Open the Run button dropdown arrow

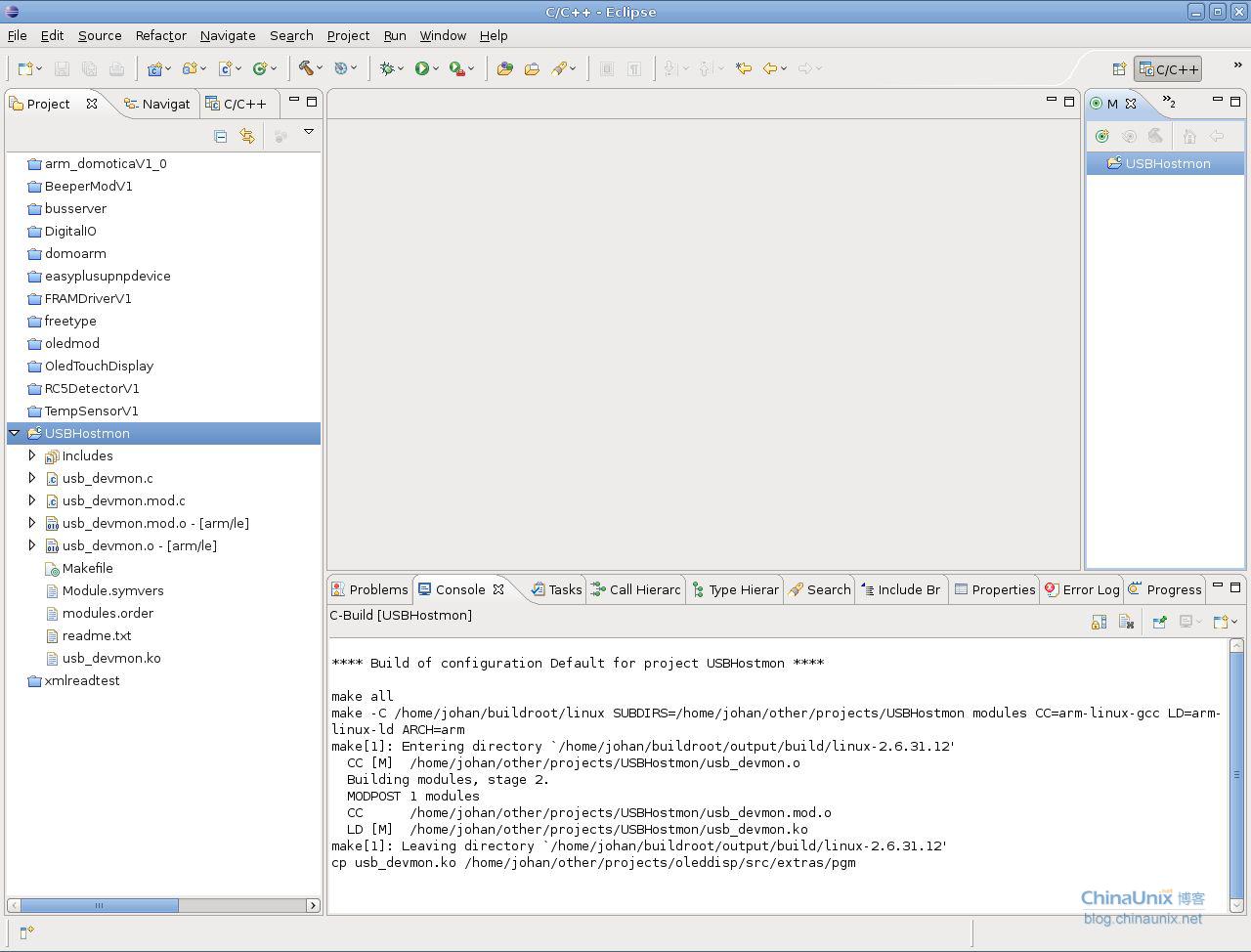pyautogui.click(x=436, y=68)
